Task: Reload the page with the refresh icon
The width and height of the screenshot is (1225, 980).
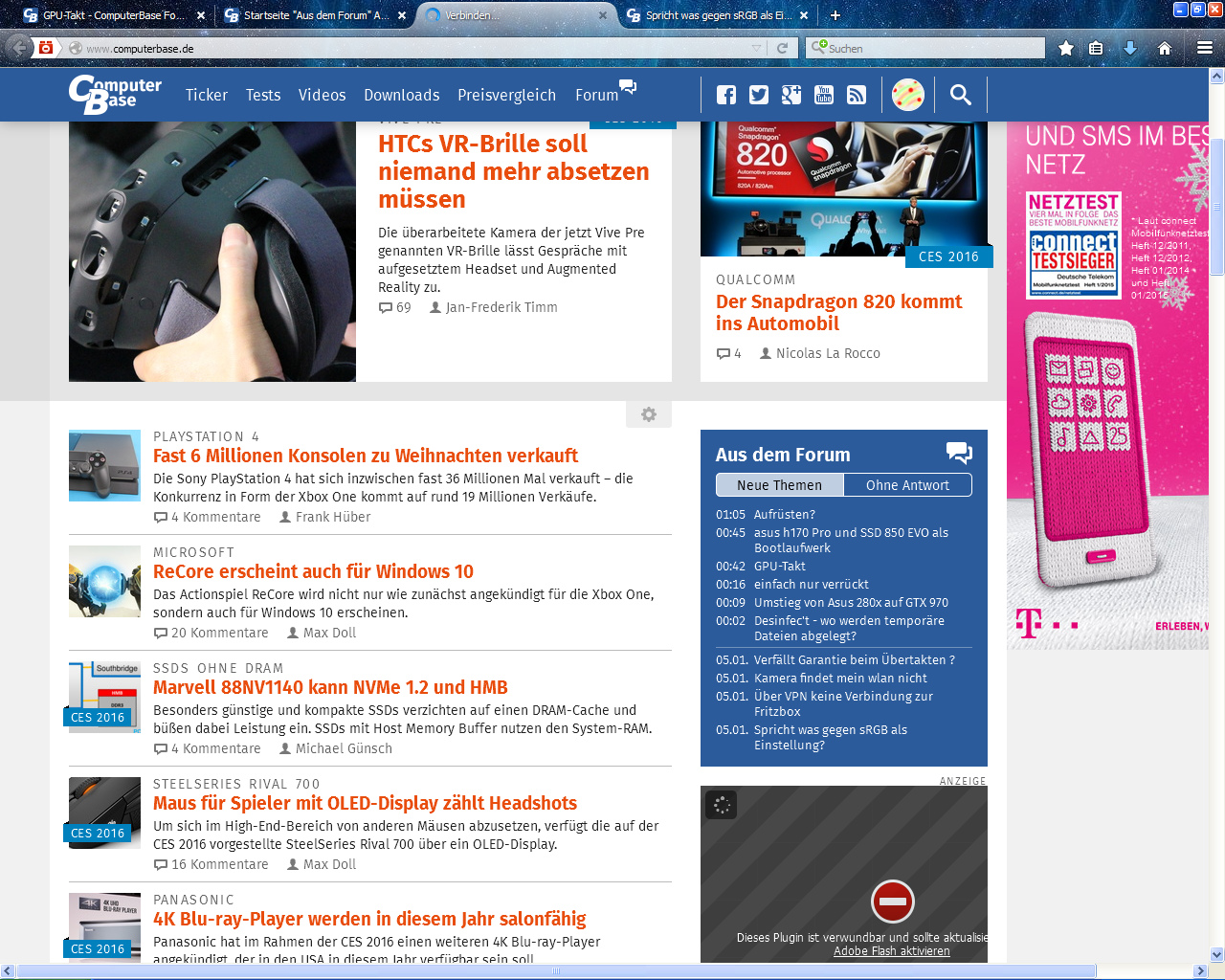Action: (x=782, y=48)
